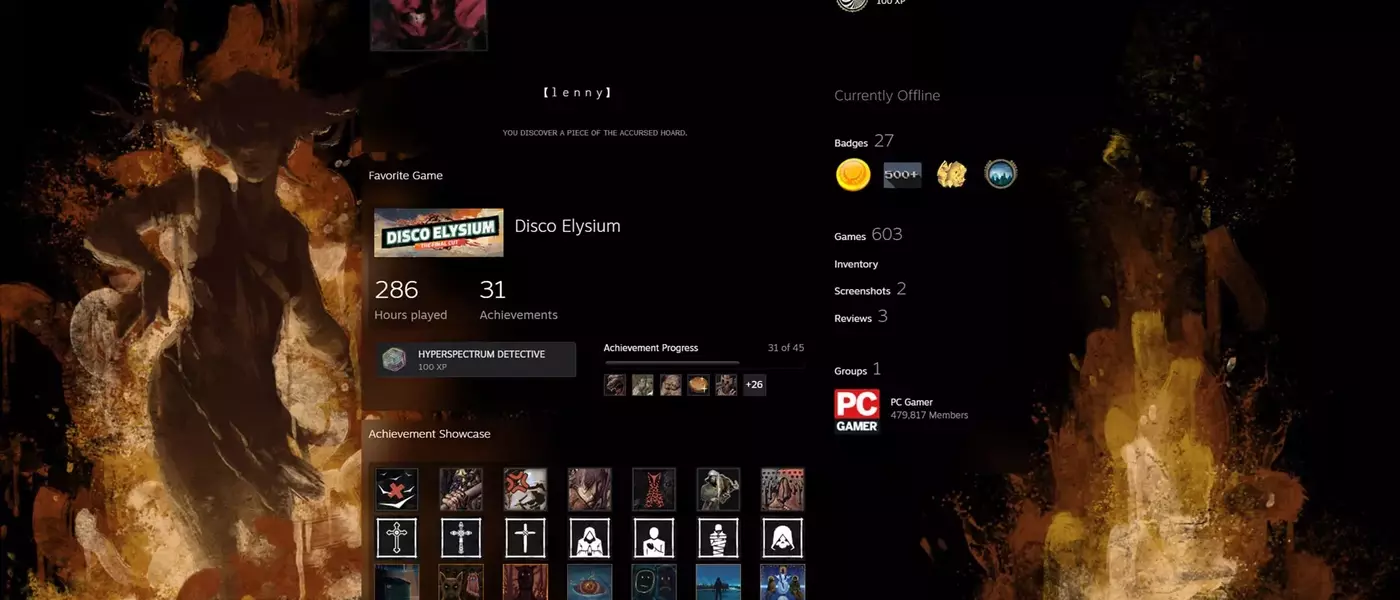Viewport: 1400px width, 600px height.
Task: Click the bound mummy figure achievement icon
Action: click(718, 538)
